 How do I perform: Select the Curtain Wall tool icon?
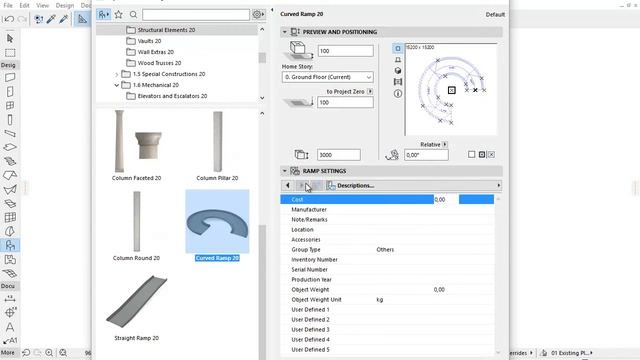pos(10,218)
